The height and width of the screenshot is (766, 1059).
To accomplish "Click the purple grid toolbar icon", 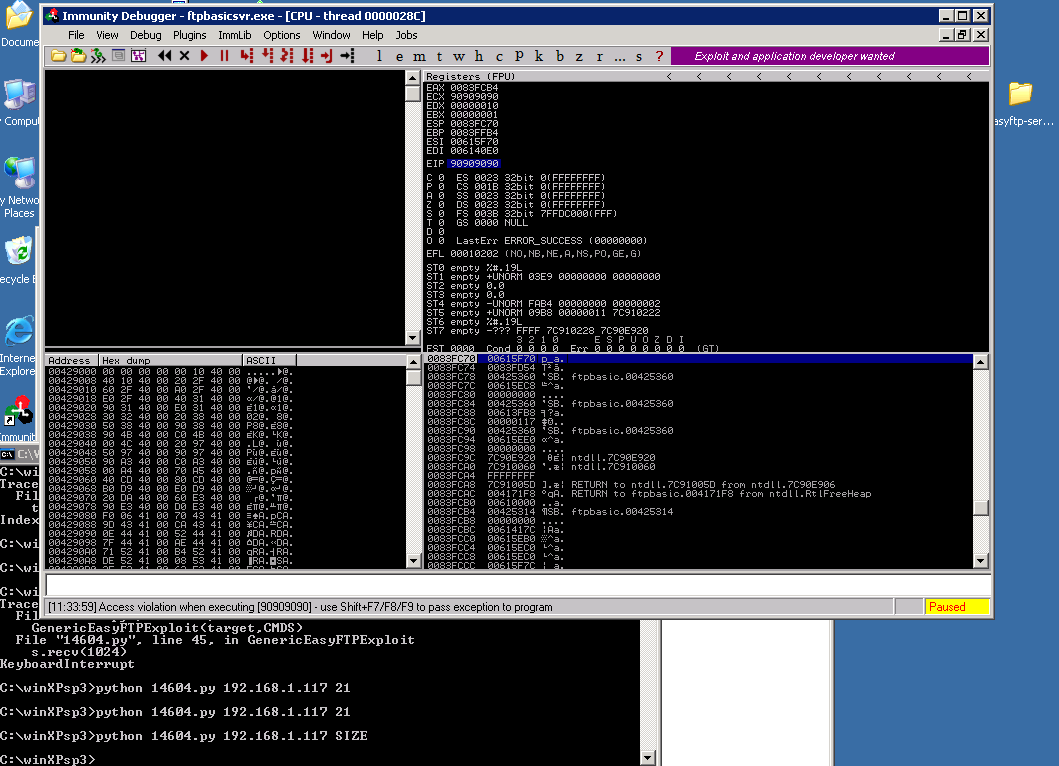I will click(138, 56).
